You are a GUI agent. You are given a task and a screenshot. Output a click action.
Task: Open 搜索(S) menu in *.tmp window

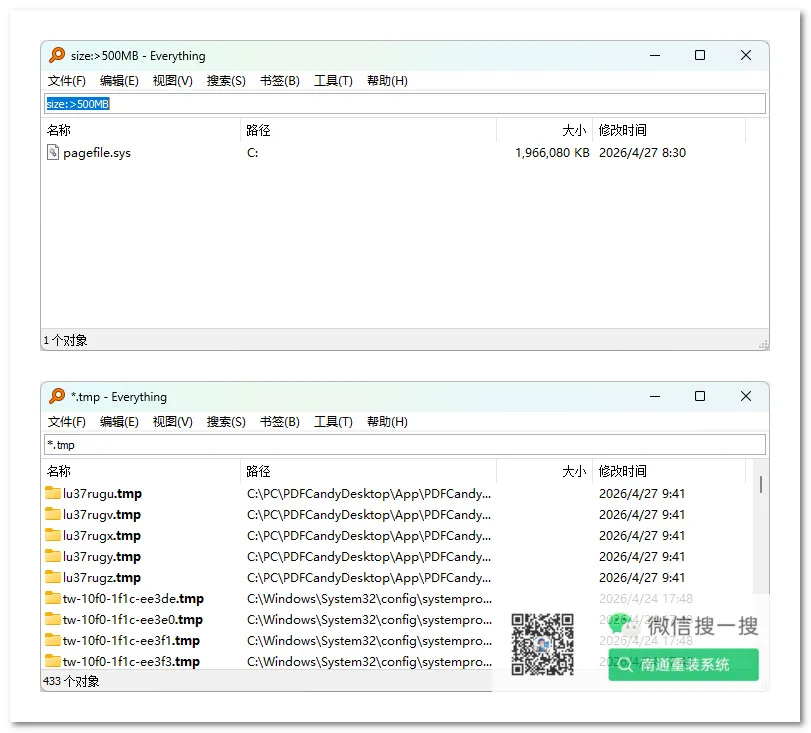pyautogui.click(x=226, y=422)
